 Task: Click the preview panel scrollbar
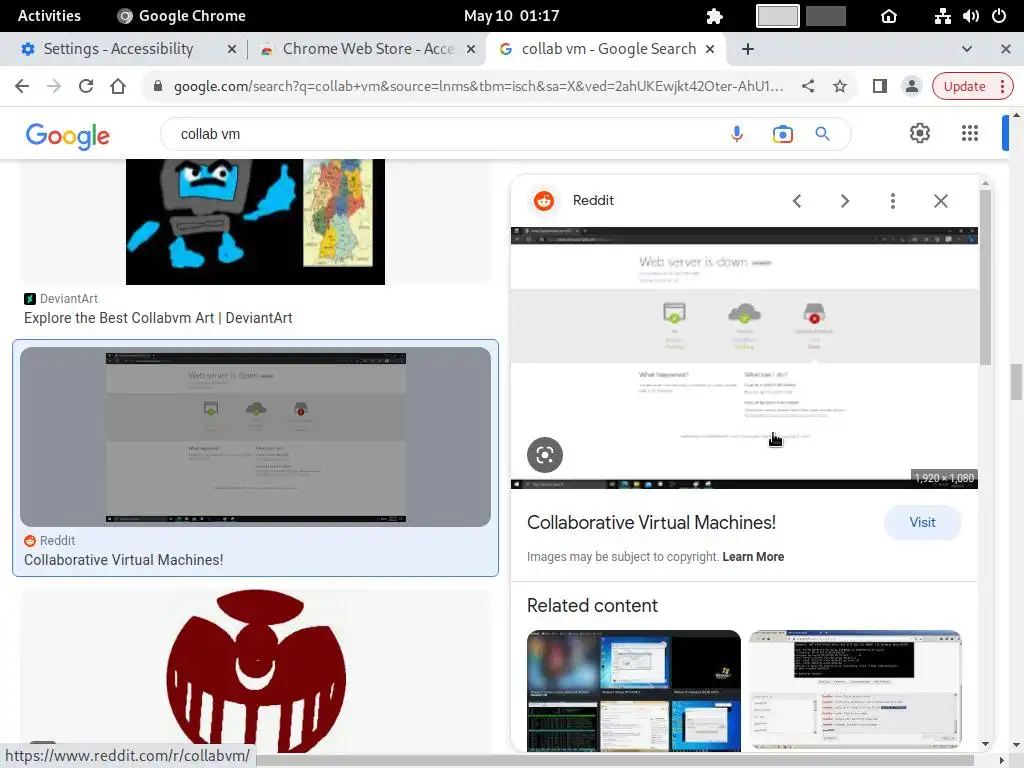coord(985,278)
